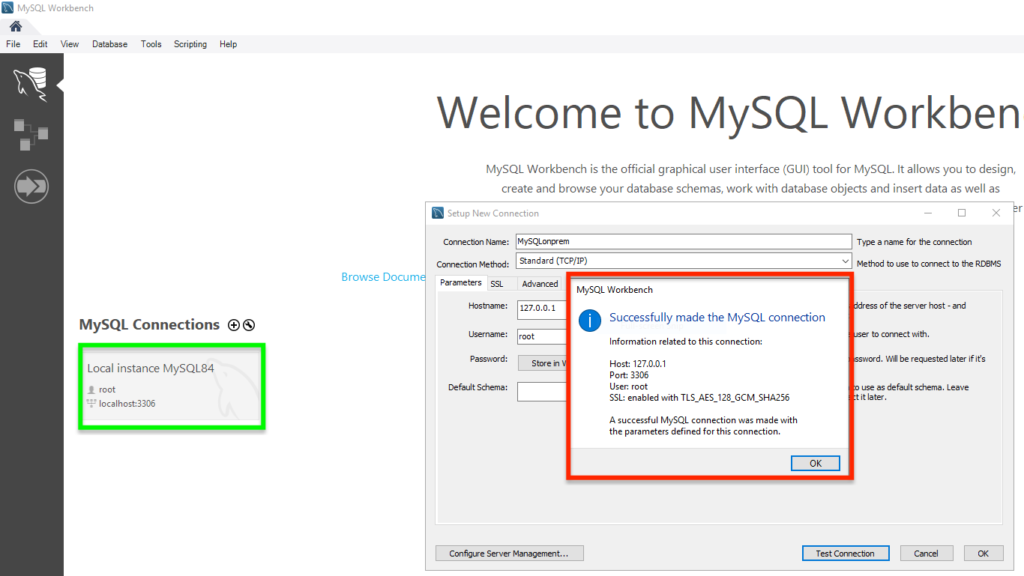The width and height of the screenshot is (1024, 576).
Task: Click the Username input field
Action: point(541,336)
